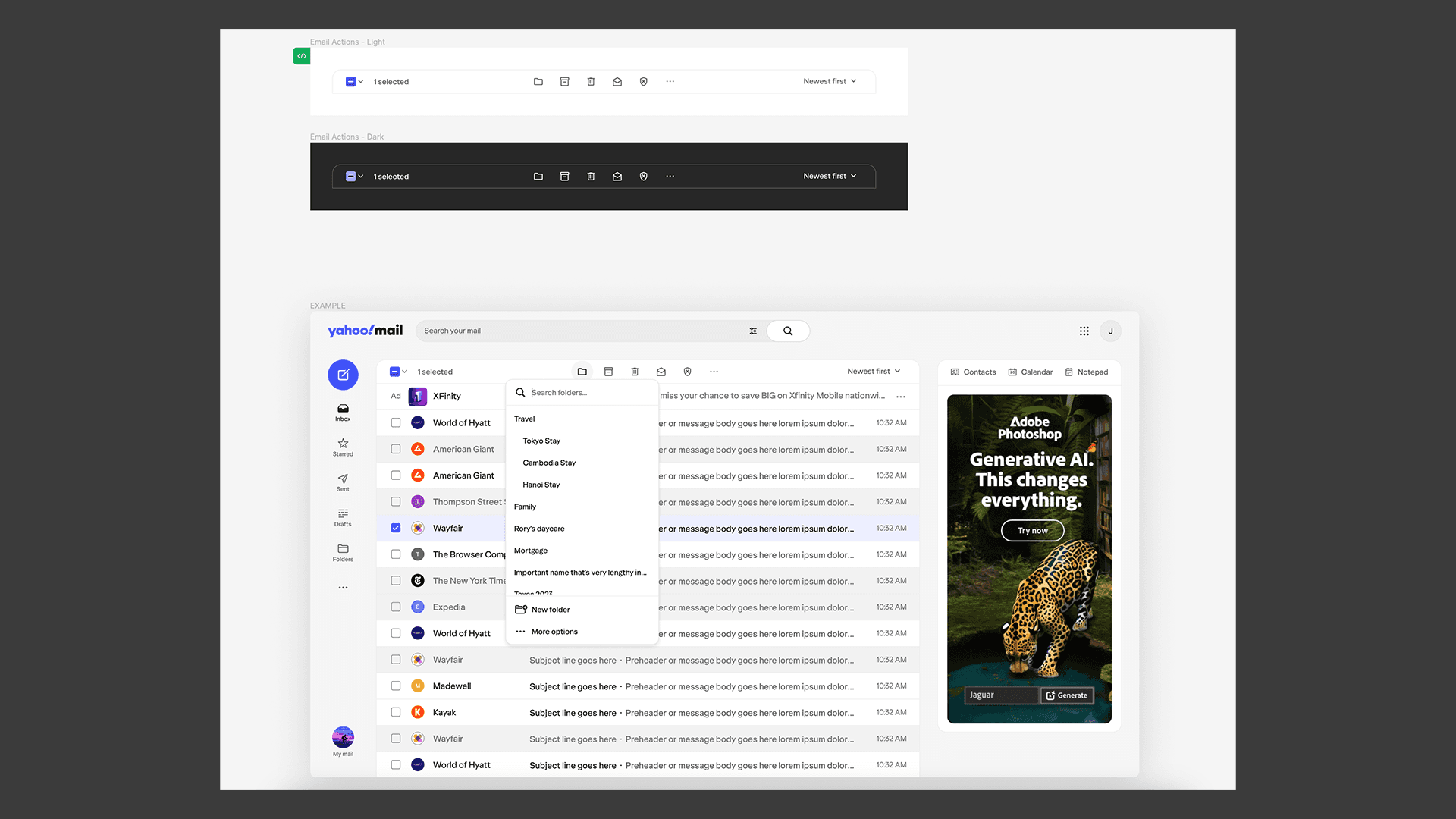Click the mark-as-read envelope icon in example toolbar
The height and width of the screenshot is (819, 1456).
(661, 372)
